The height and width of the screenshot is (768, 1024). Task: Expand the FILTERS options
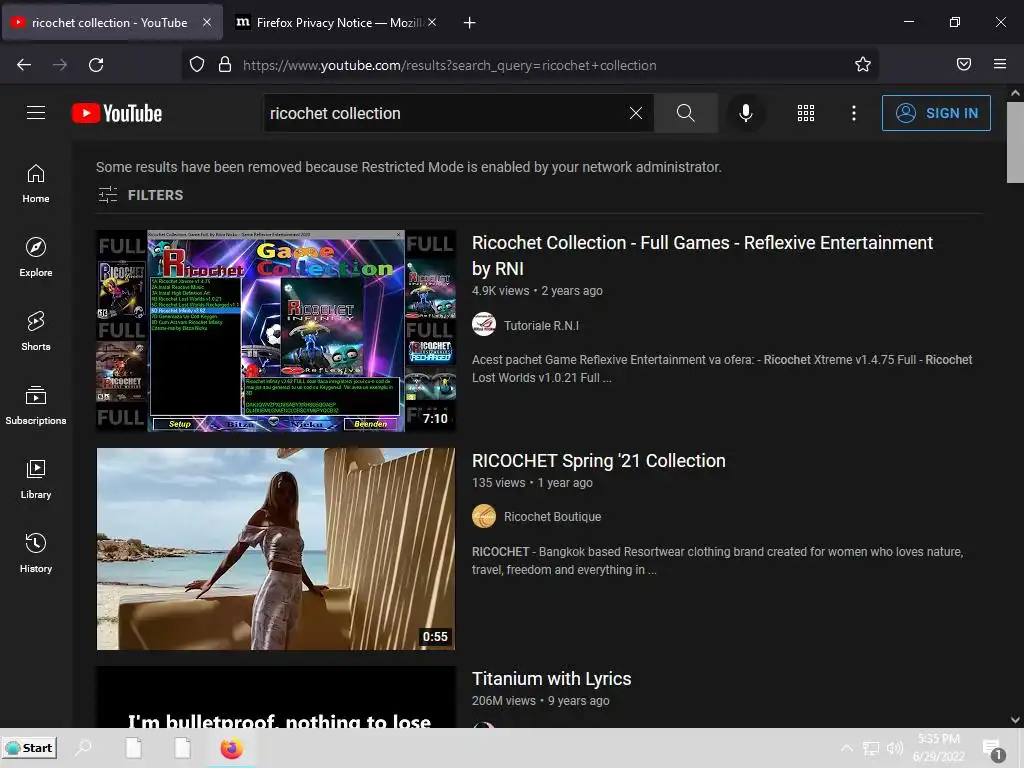coord(140,195)
